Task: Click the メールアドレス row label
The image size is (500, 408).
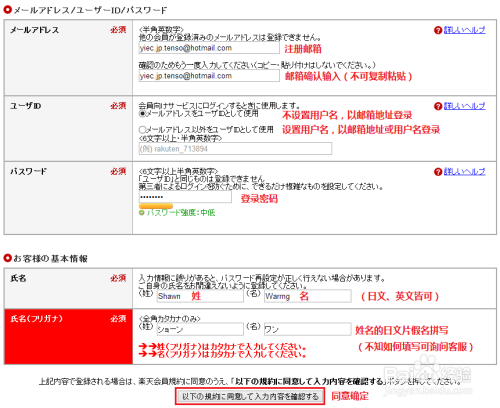Action: pos(34,30)
